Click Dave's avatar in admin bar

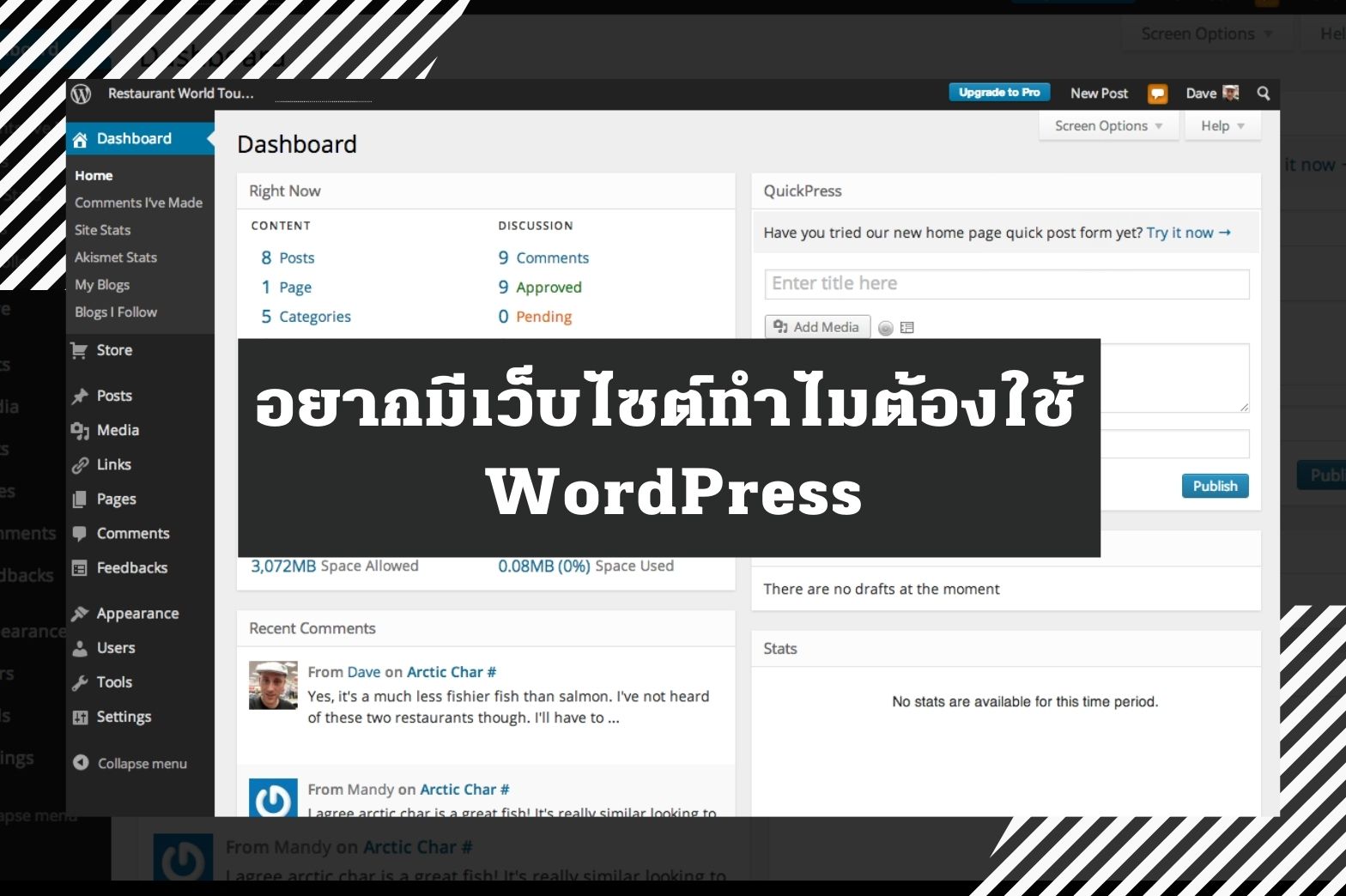(x=1231, y=93)
